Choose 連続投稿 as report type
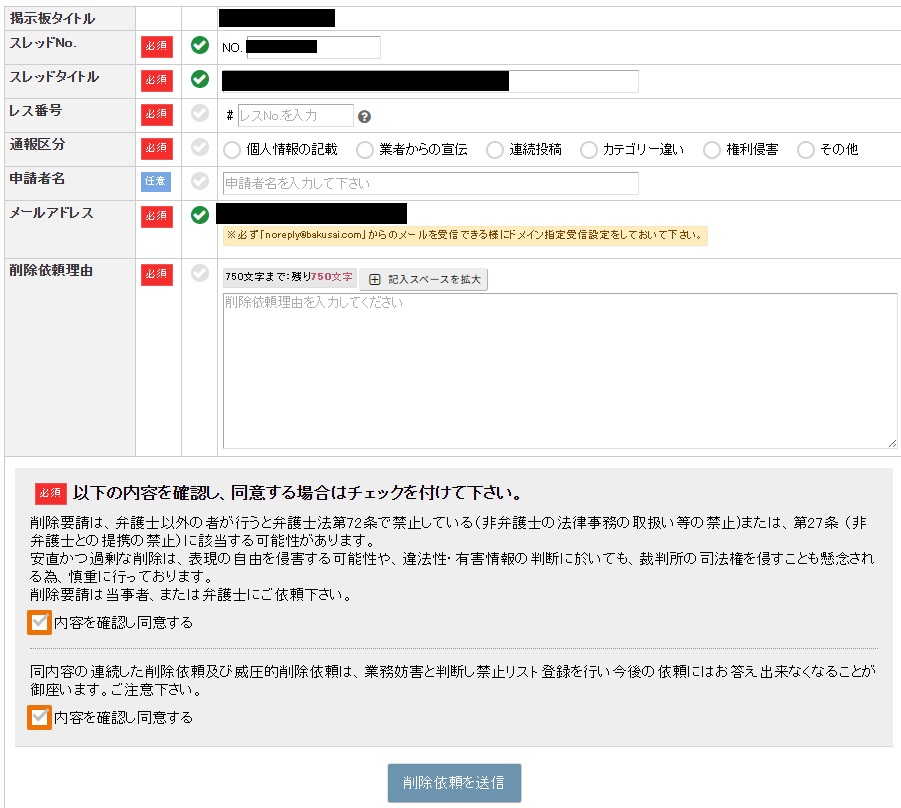The width and height of the screenshot is (901, 808). [x=495, y=150]
